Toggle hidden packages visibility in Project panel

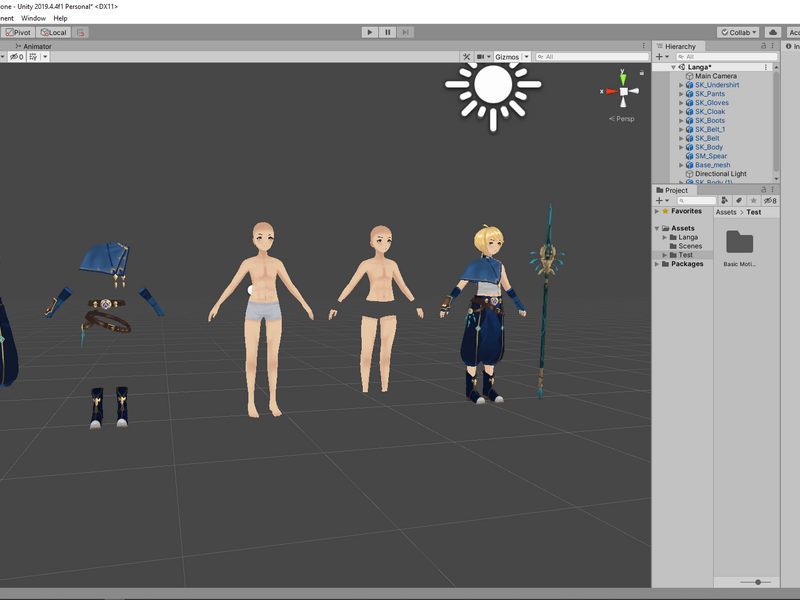tap(770, 201)
